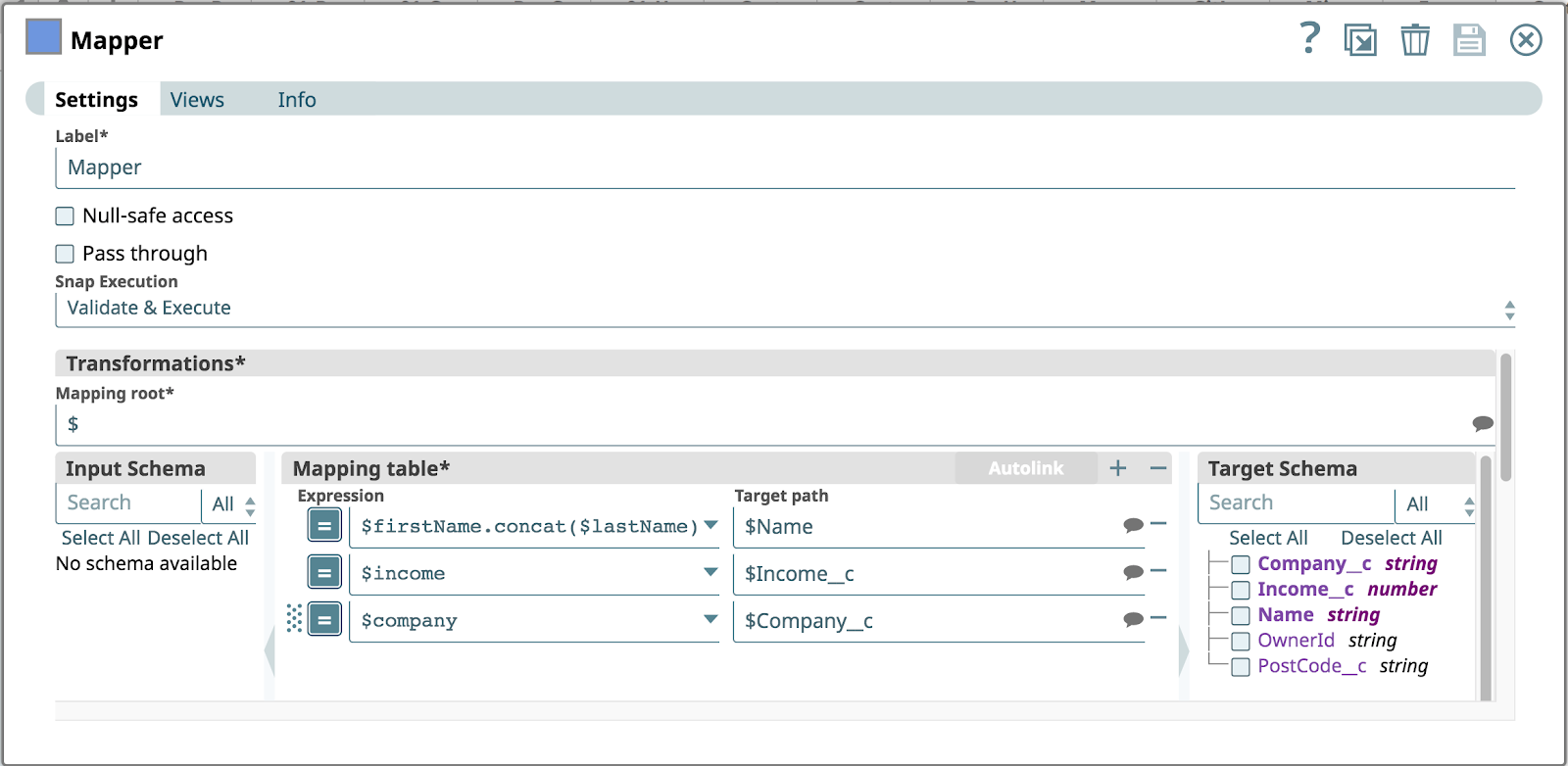Click the Autolink button
The width and height of the screenshot is (1568, 766).
(x=1026, y=468)
